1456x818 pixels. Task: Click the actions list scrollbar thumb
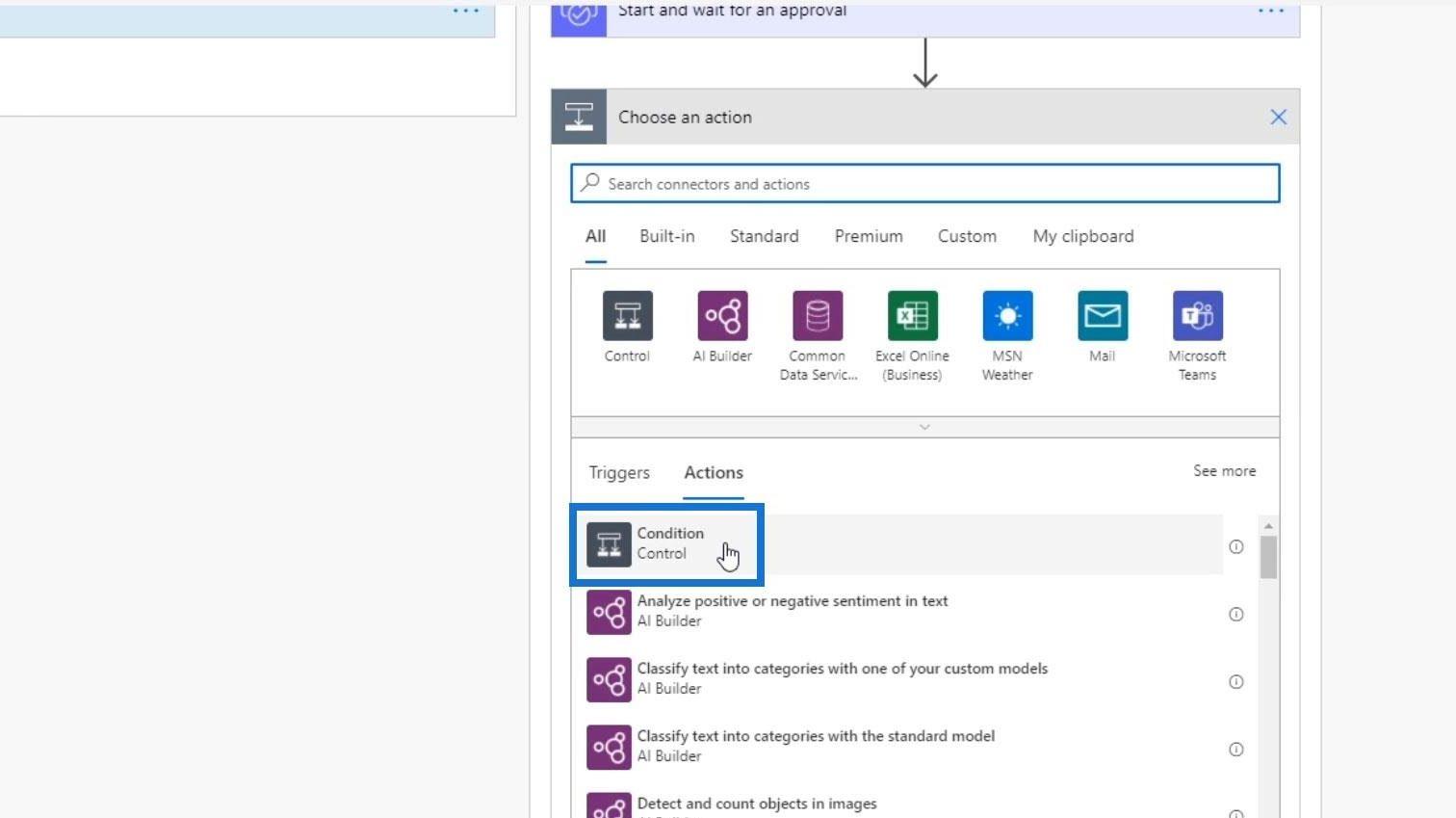[x=1268, y=557]
